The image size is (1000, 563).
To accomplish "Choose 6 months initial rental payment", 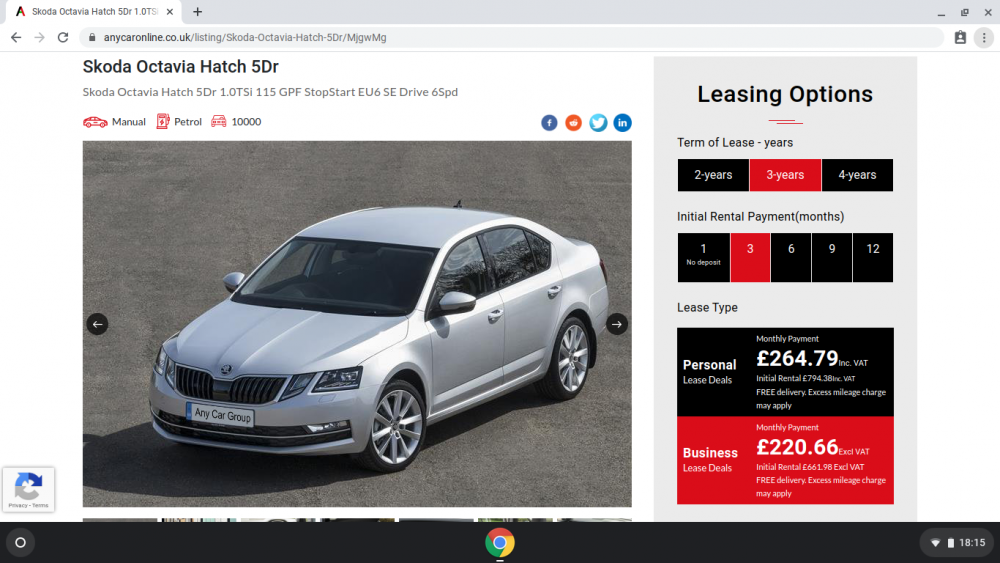I will [x=791, y=258].
